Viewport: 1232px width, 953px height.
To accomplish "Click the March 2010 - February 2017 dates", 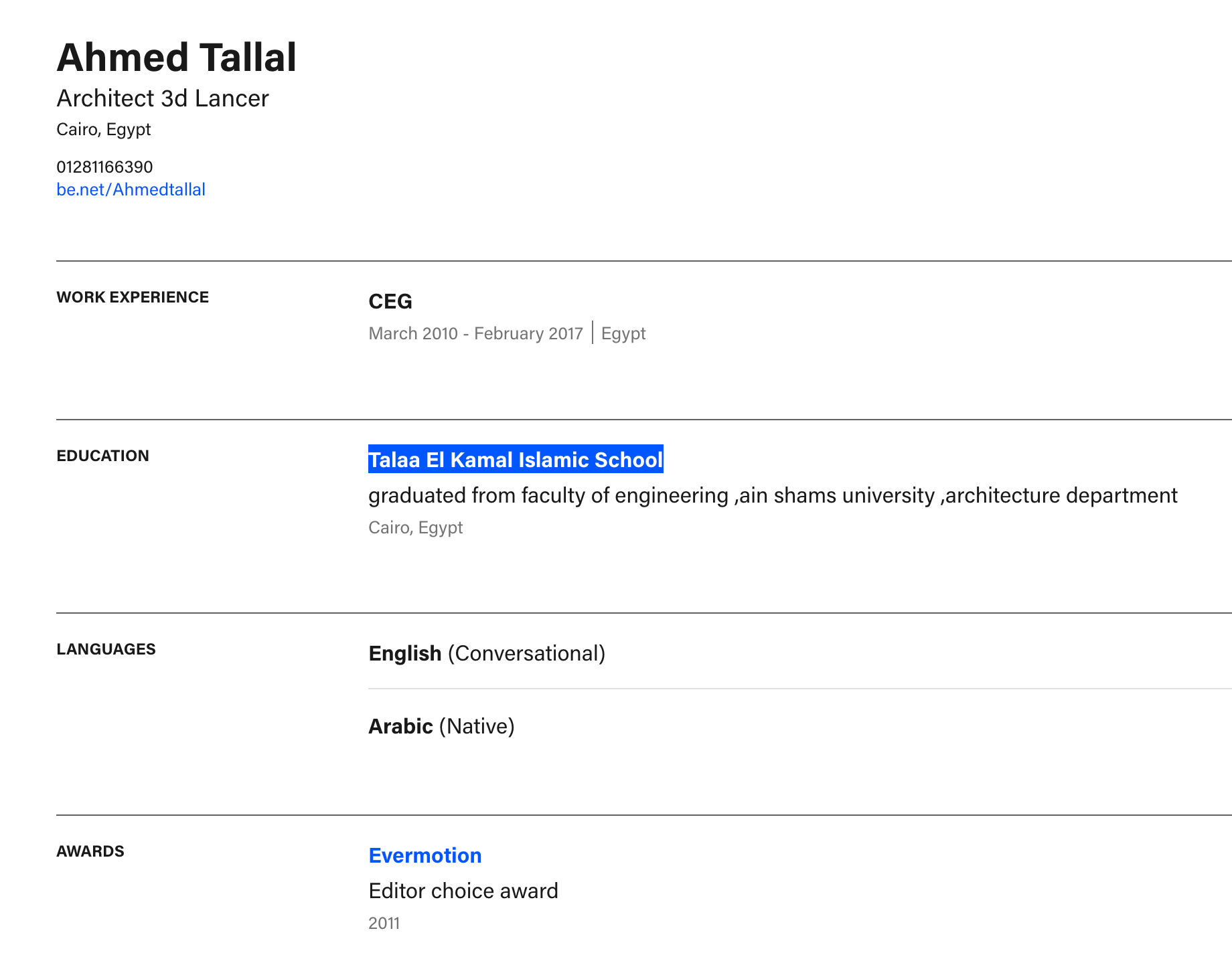I will pos(476,333).
